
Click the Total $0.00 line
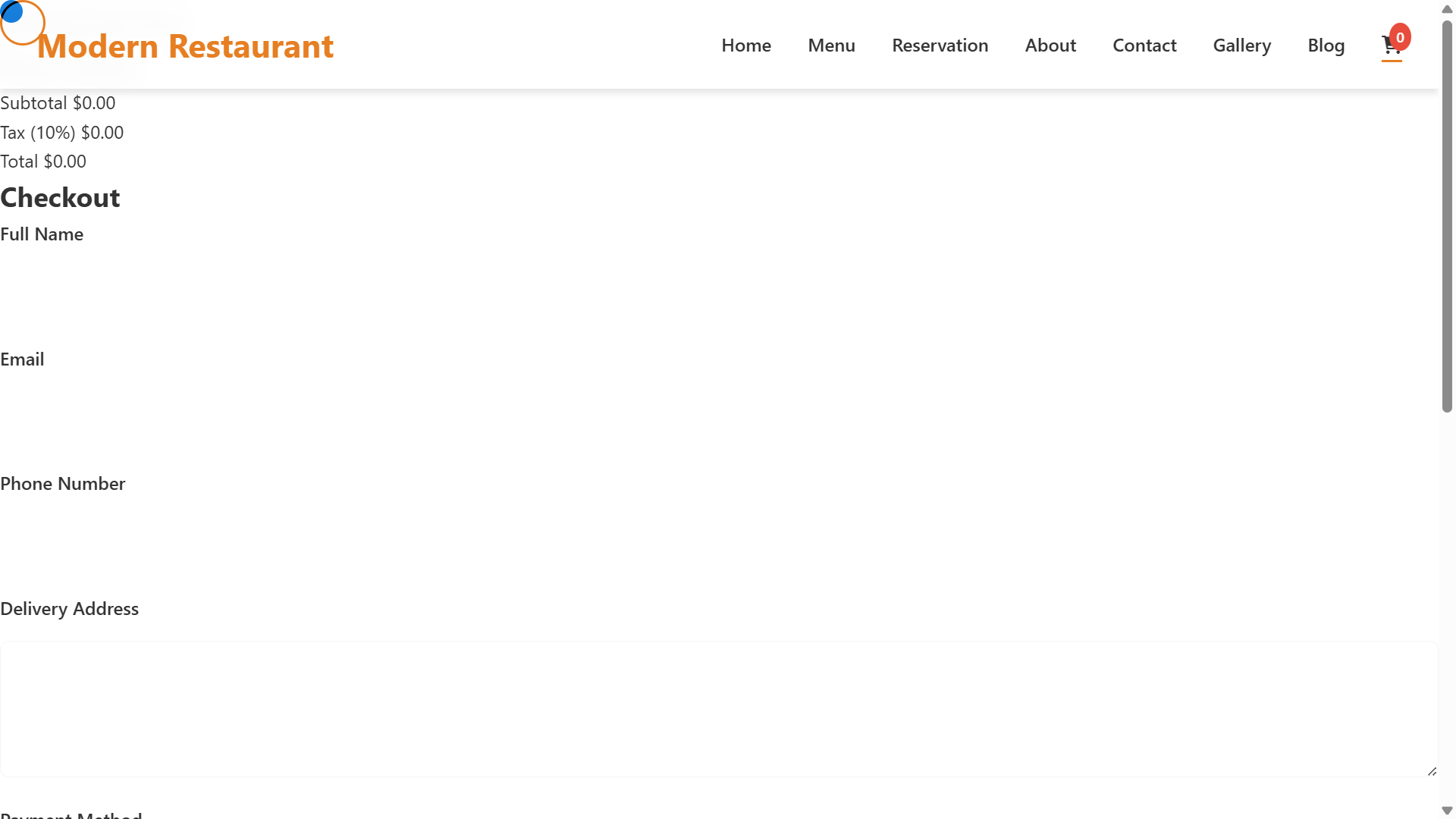click(43, 162)
